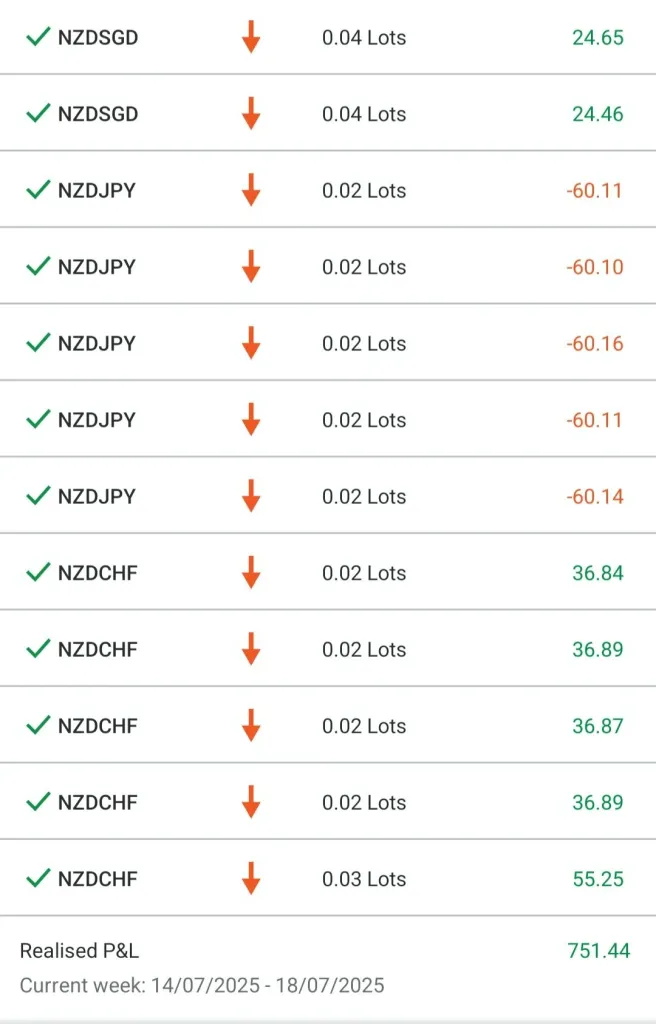656x1024 pixels.
Task: Click the 0.03 Lots volume label
Action: pos(364,879)
